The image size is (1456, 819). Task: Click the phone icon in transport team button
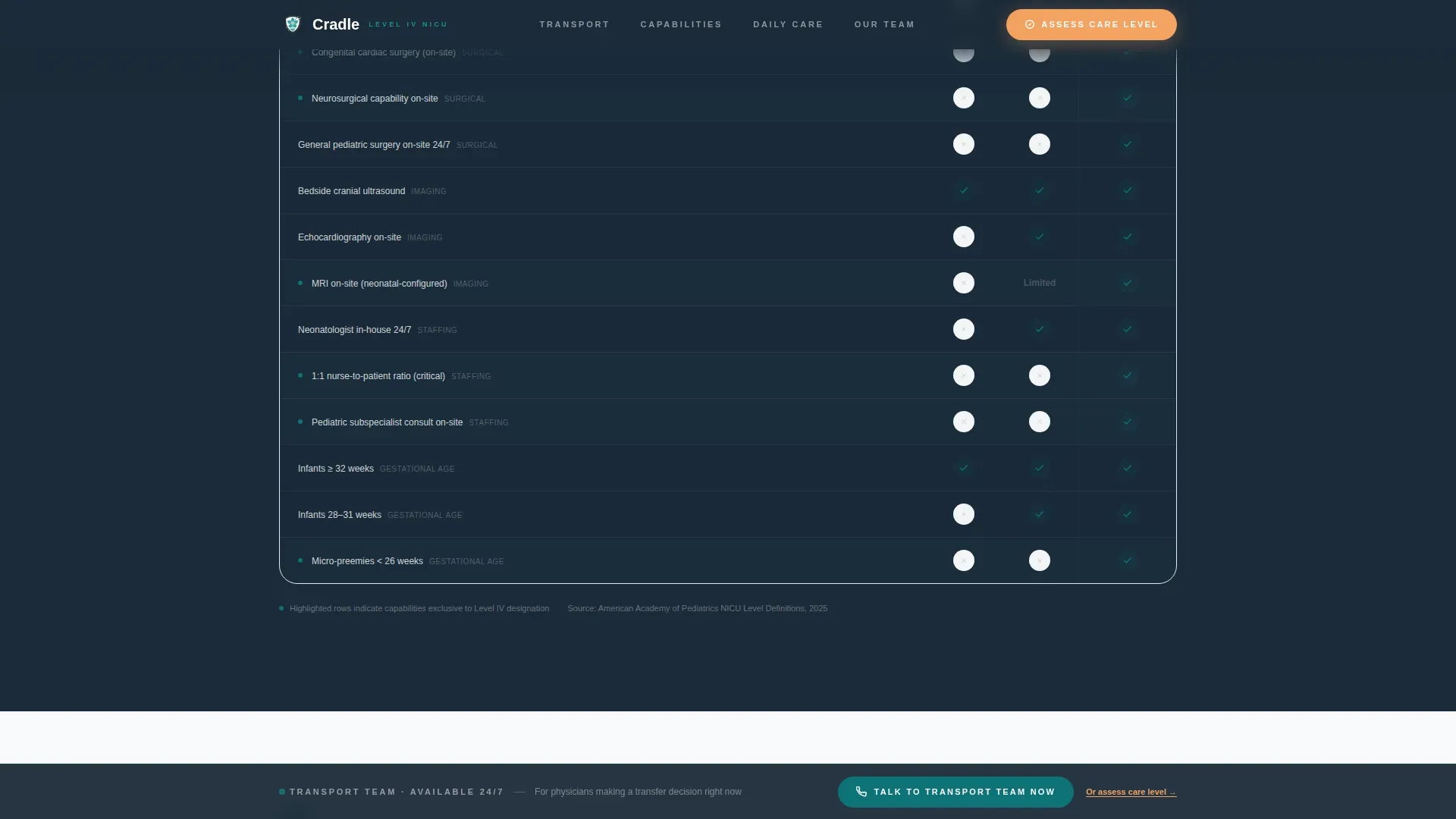coord(861,792)
